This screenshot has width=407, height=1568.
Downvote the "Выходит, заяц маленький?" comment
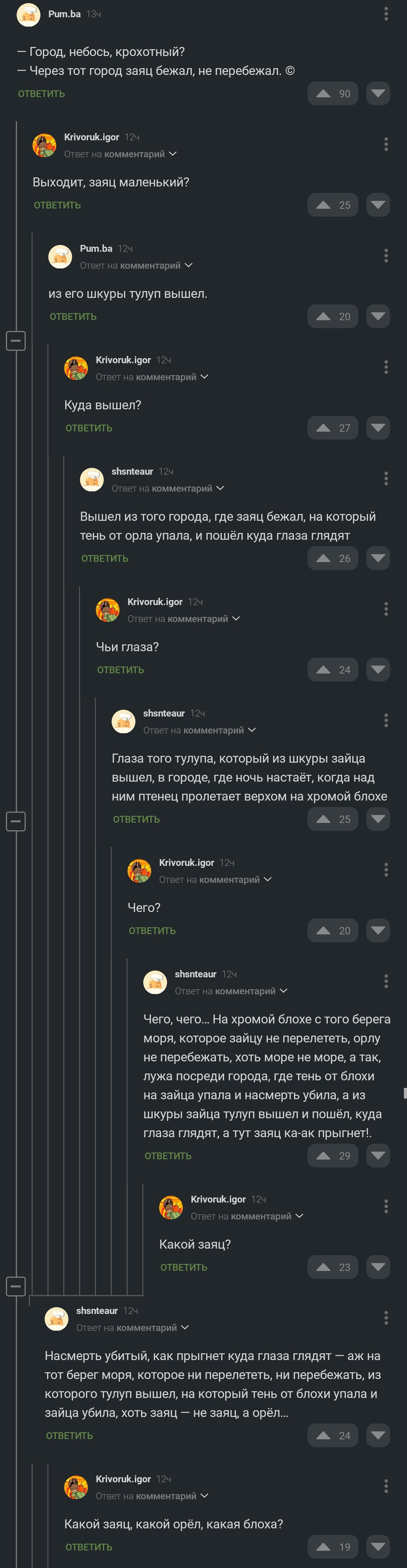click(x=378, y=205)
